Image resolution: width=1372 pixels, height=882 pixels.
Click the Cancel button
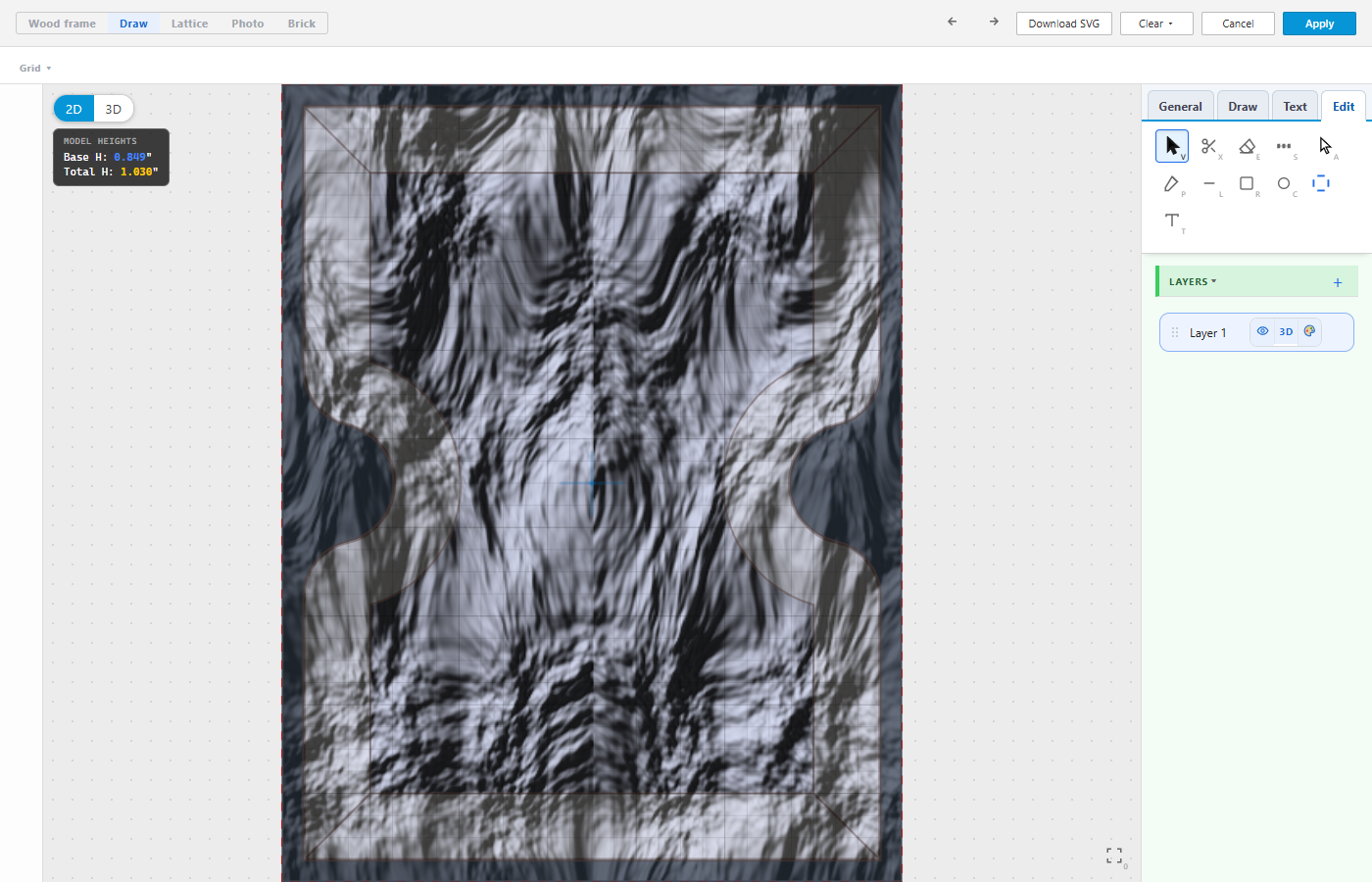[1238, 24]
